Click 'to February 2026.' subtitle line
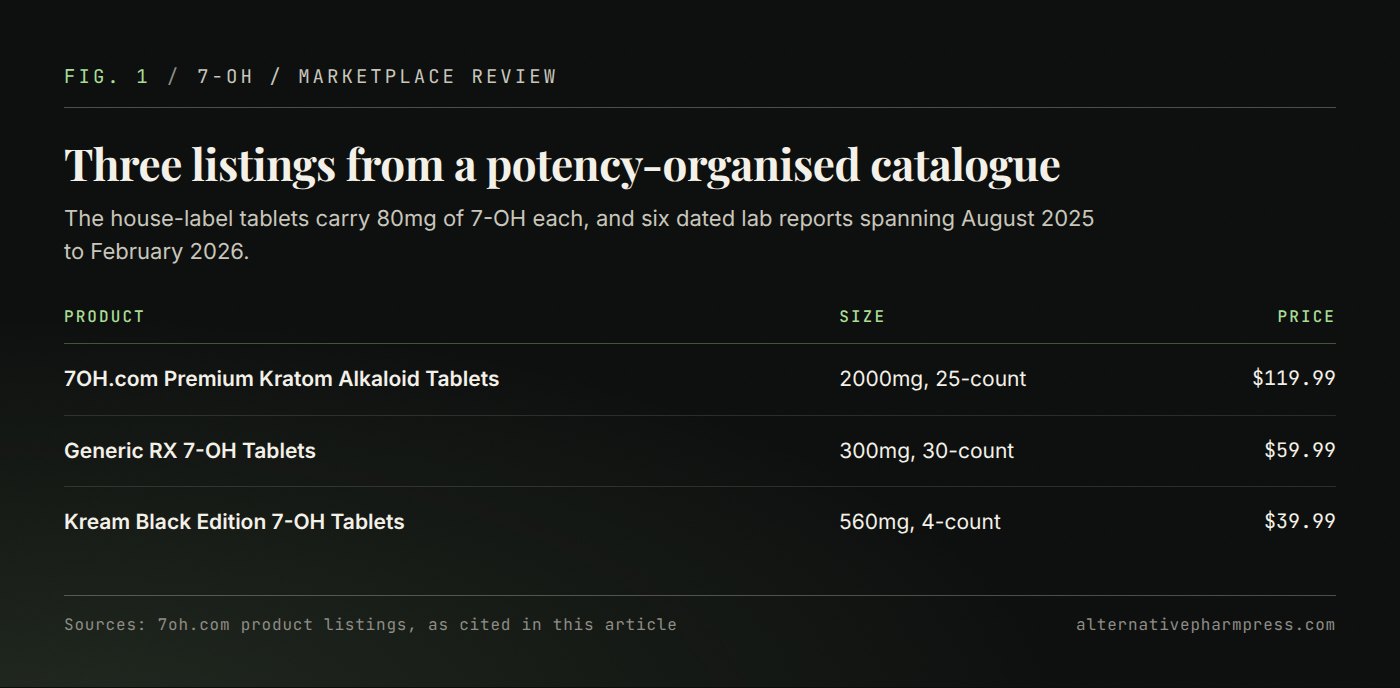Screen dimensions: 1400x688 click(156, 252)
